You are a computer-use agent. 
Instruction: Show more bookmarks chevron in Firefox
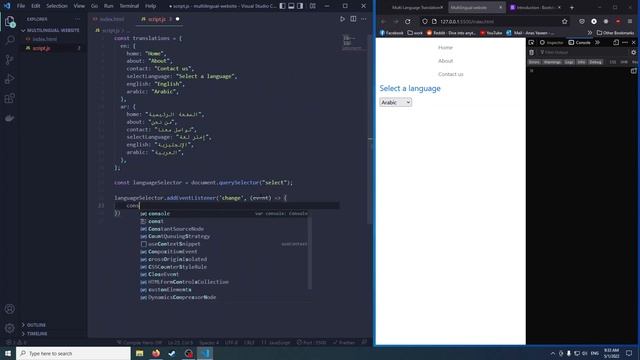[589, 33]
